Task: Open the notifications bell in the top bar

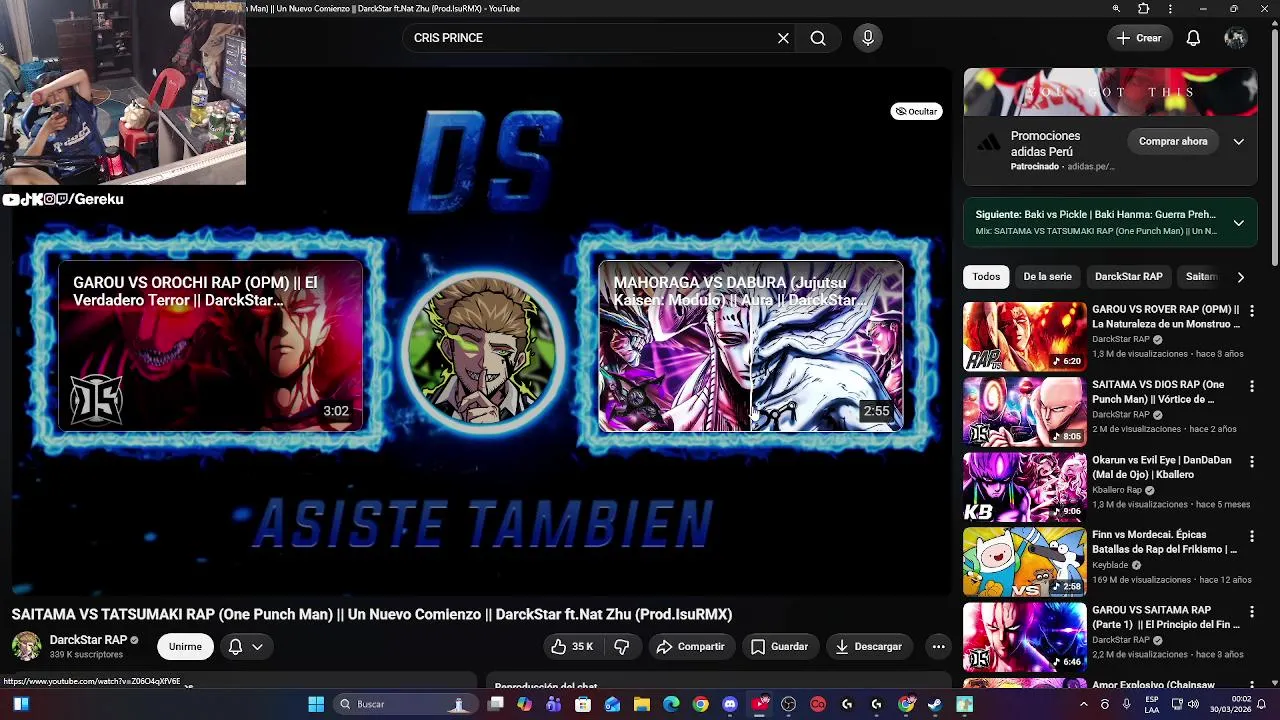Action: 1193,38
